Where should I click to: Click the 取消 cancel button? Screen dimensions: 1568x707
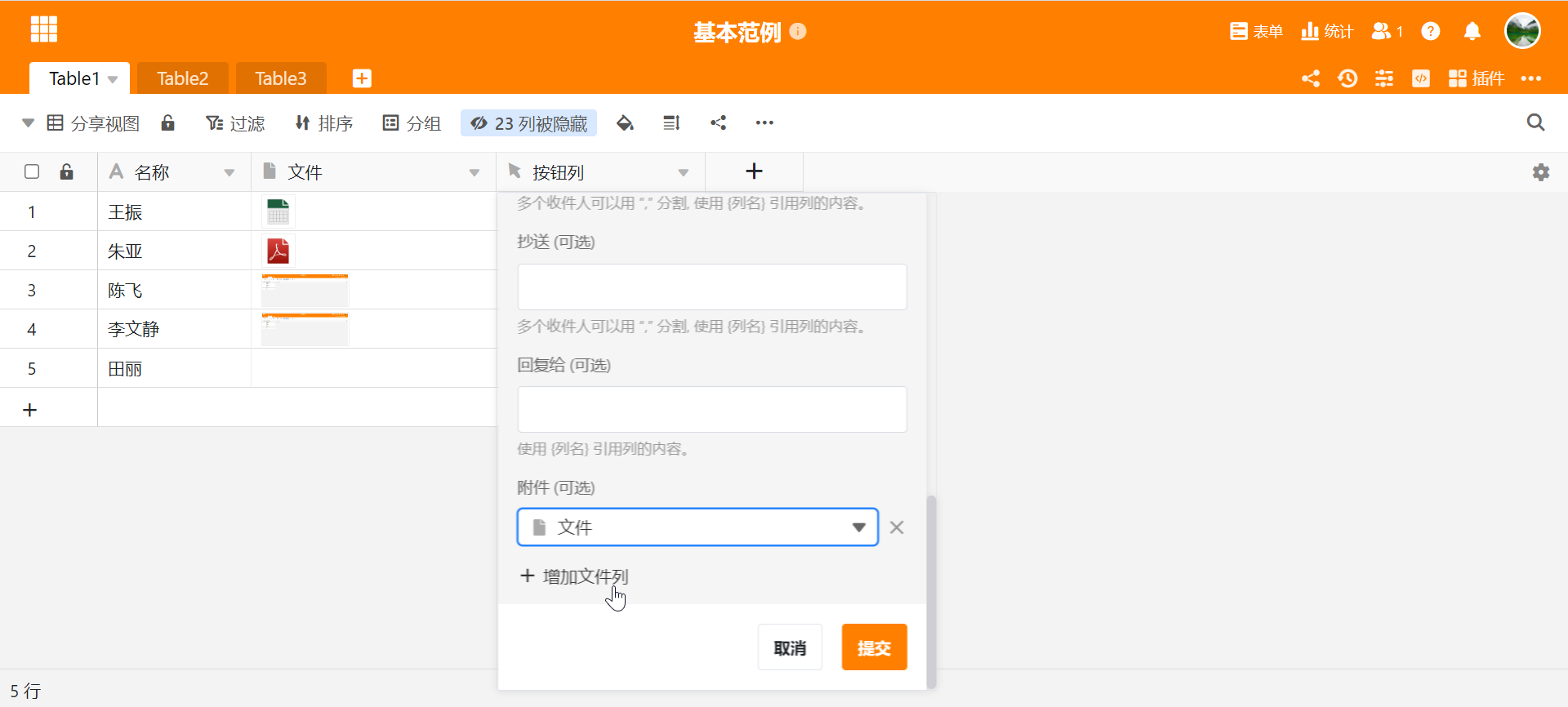(x=790, y=647)
